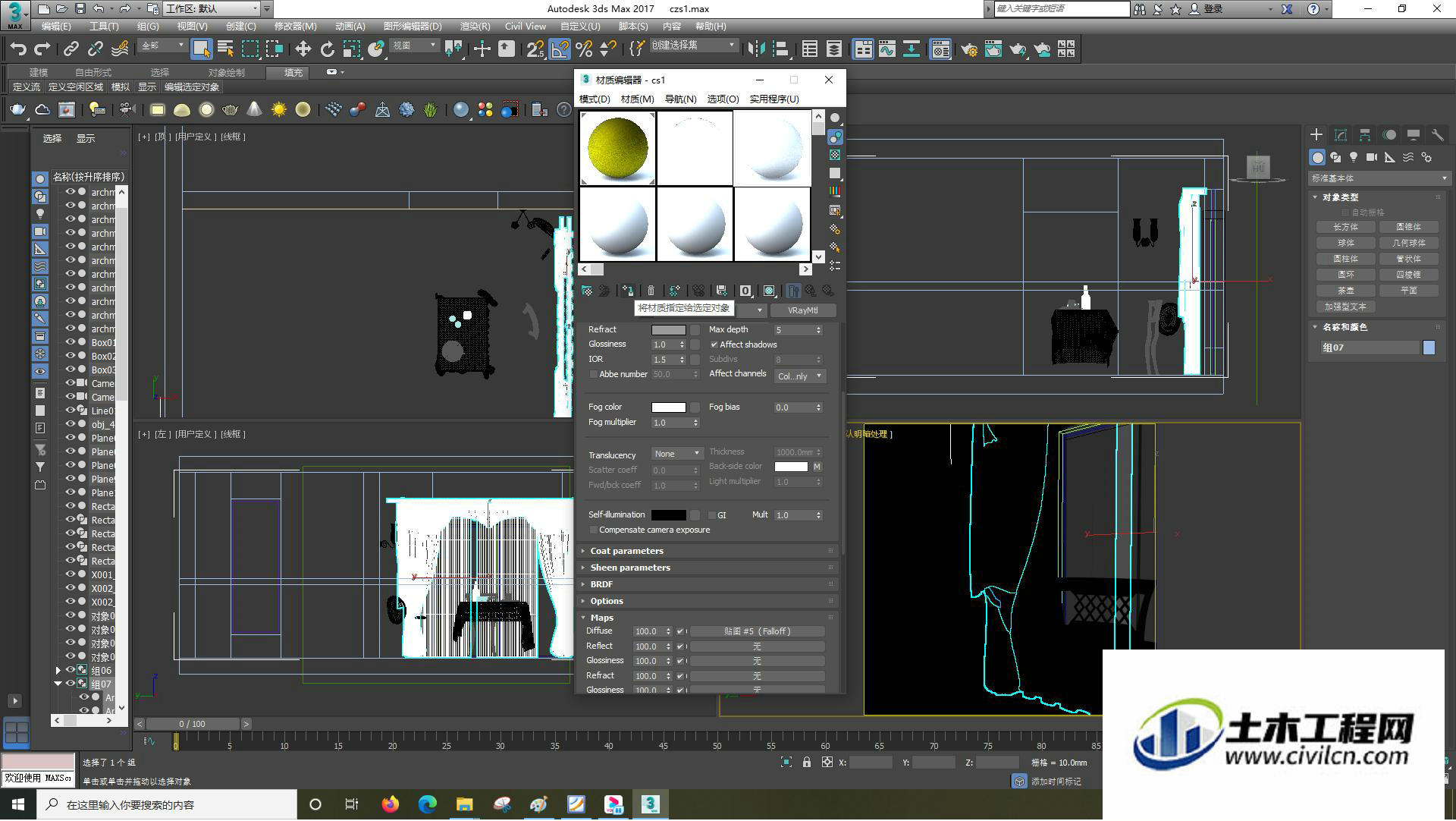Click Refract color gray swatch
1456x821 pixels.
point(669,330)
